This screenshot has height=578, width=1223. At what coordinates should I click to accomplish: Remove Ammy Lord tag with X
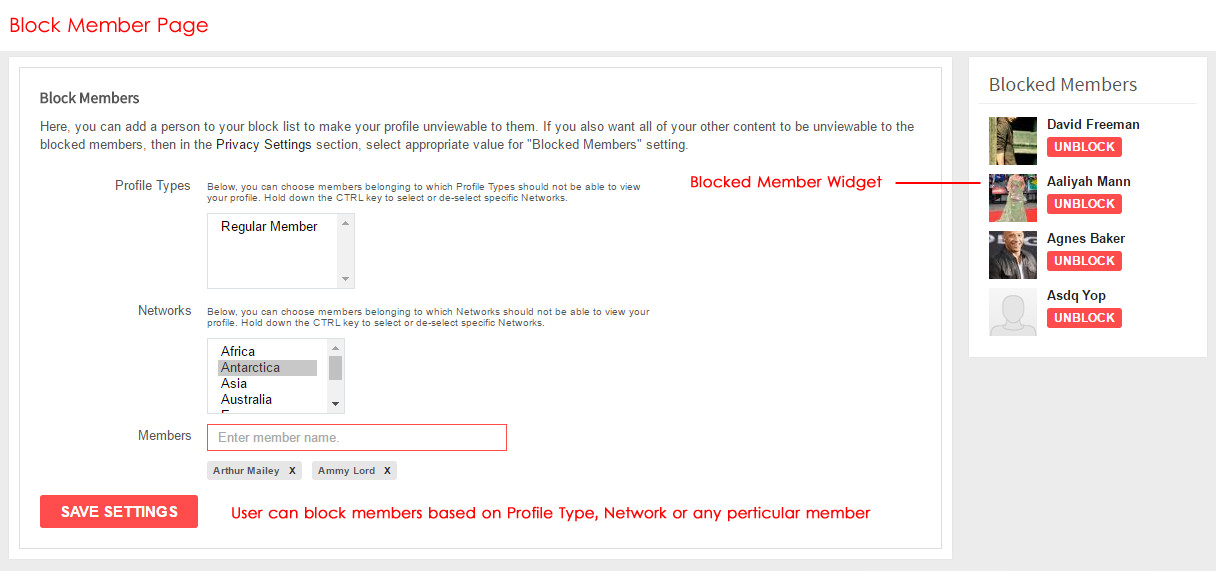point(388,471)
